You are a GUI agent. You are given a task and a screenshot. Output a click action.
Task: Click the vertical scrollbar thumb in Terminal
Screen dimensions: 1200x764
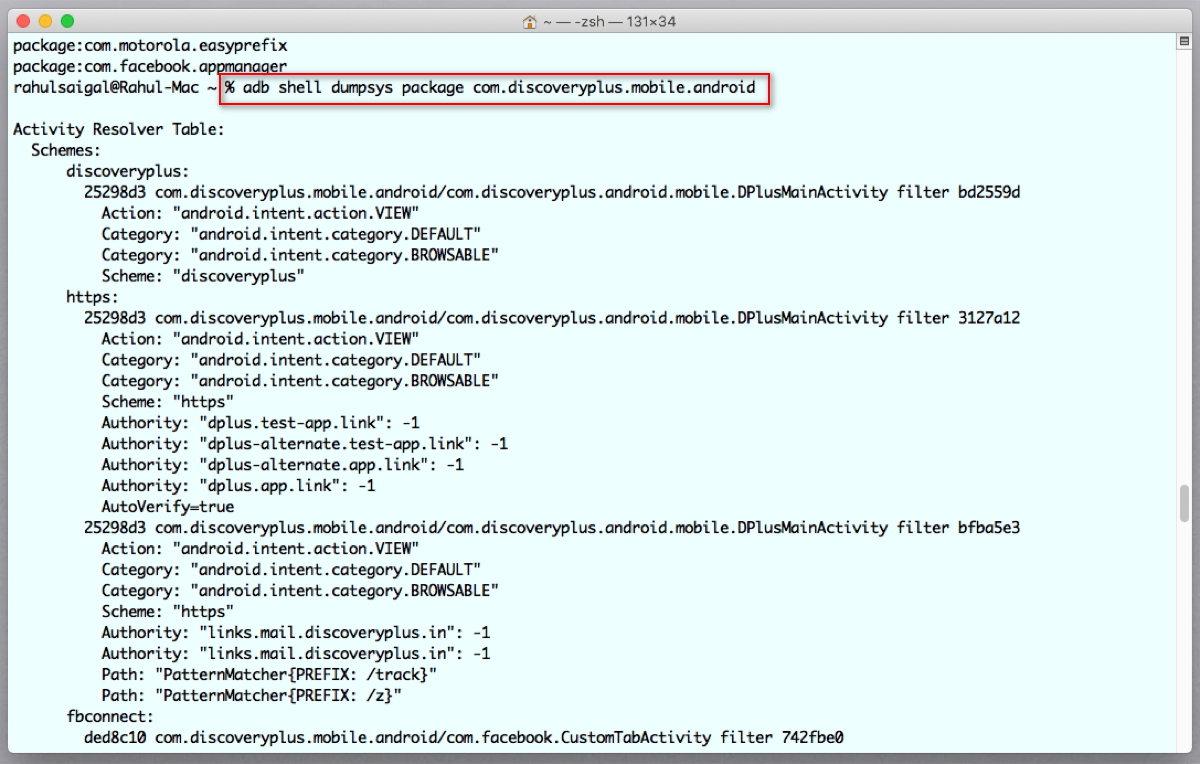(1185, 503)
